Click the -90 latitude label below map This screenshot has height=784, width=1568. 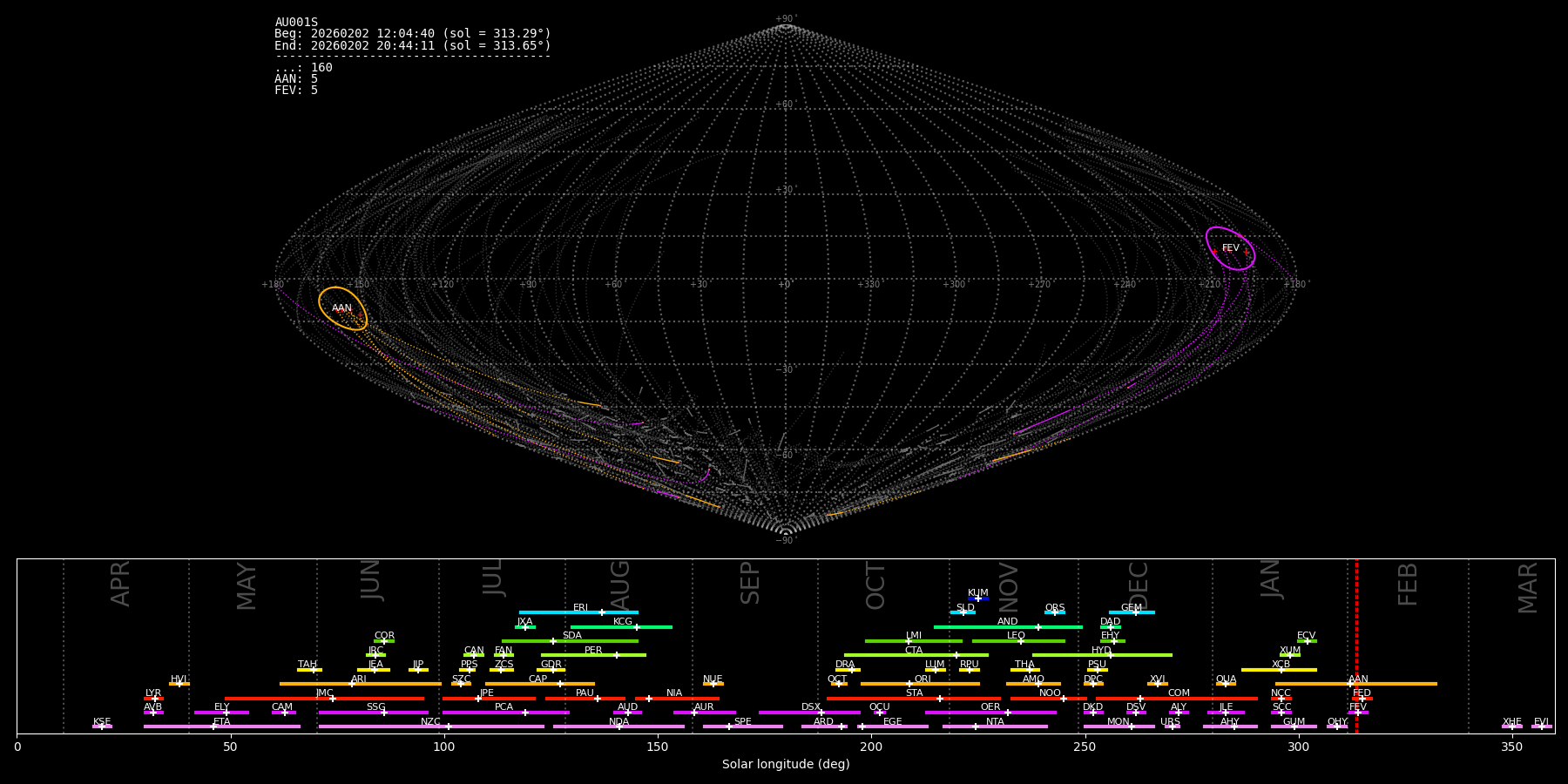785,540
